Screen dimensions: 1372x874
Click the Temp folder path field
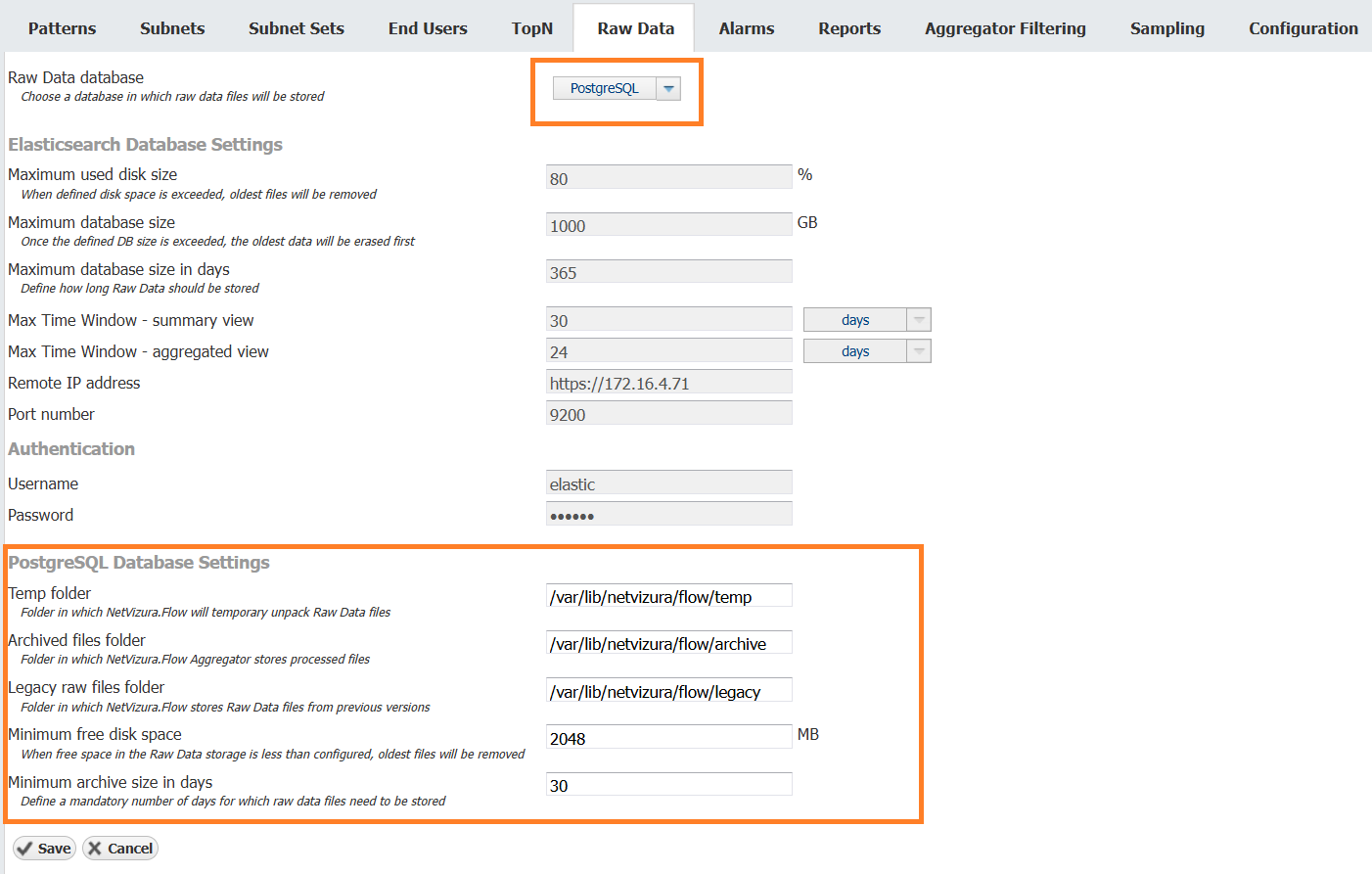668,596
